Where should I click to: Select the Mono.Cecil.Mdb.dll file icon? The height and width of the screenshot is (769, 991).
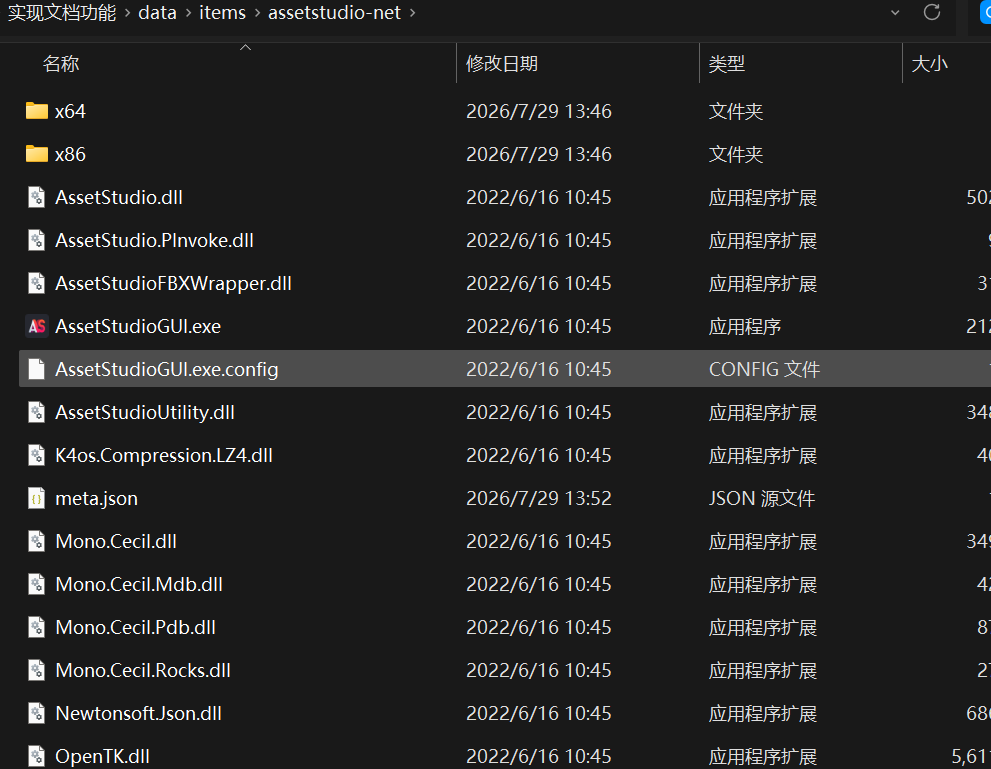(37, 584)
